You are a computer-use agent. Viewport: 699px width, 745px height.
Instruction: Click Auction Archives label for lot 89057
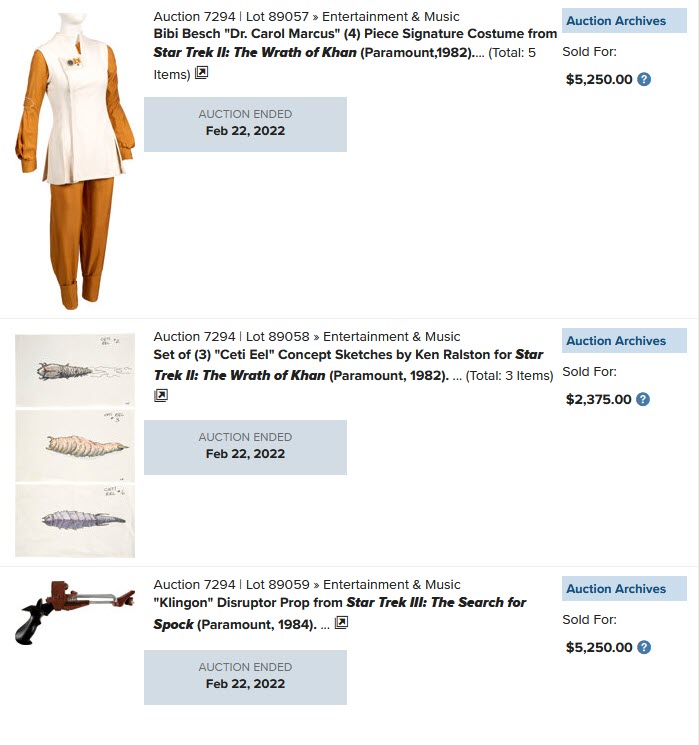[624, 20]
